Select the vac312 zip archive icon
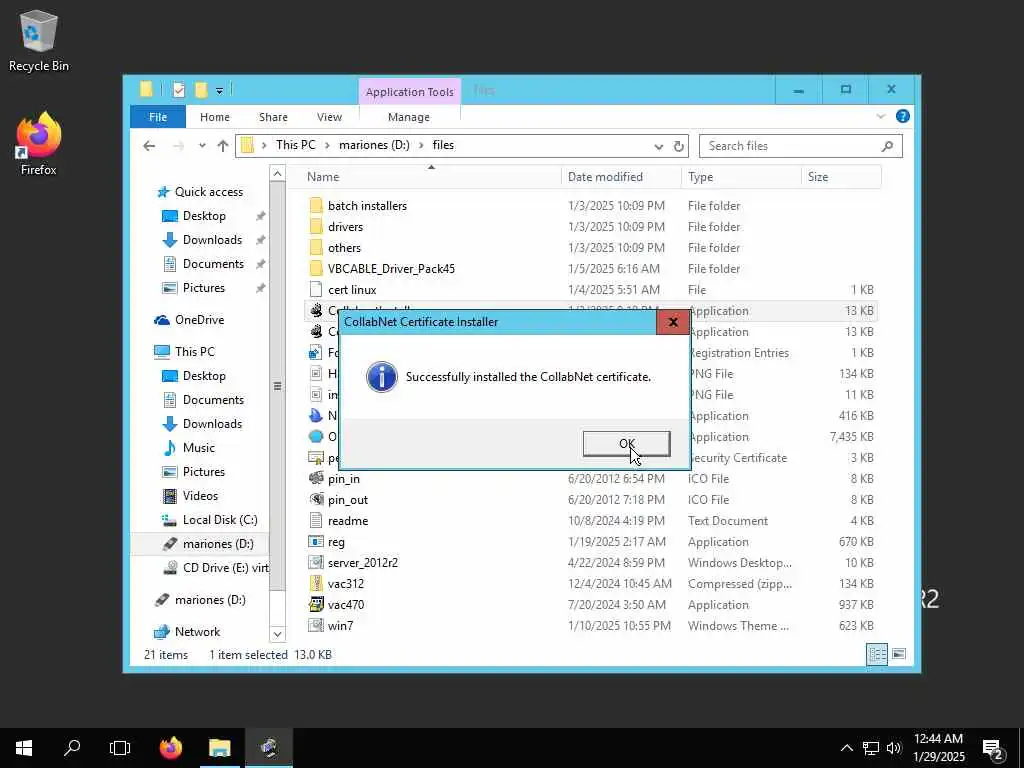 [x=316, y=583]
